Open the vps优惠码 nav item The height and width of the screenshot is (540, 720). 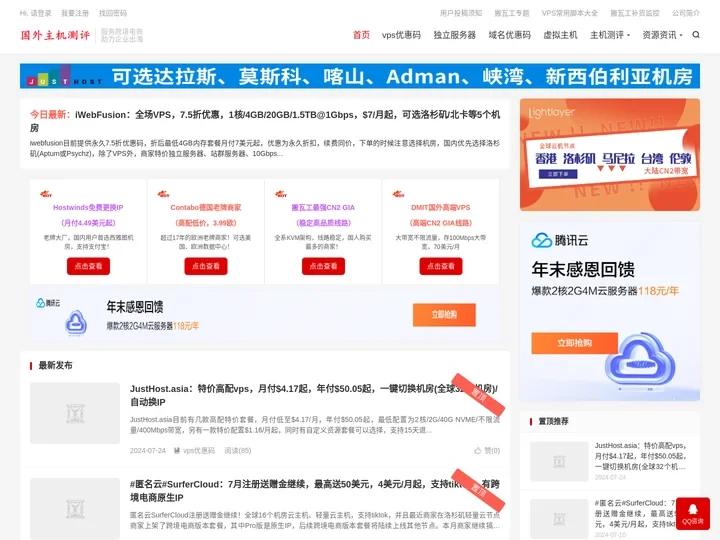click(401, 35)
